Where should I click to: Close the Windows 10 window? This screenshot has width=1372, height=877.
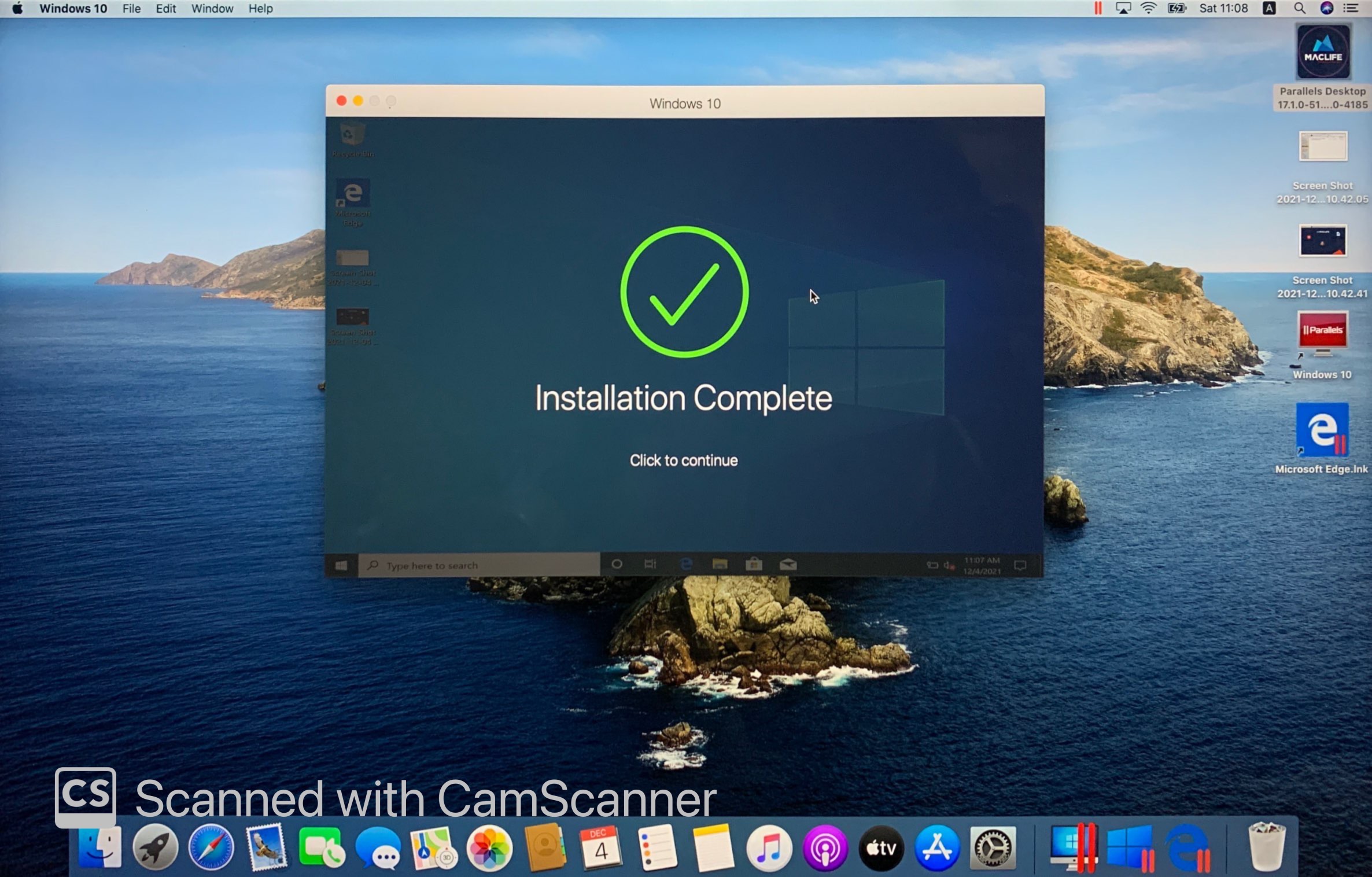point(341,101)
